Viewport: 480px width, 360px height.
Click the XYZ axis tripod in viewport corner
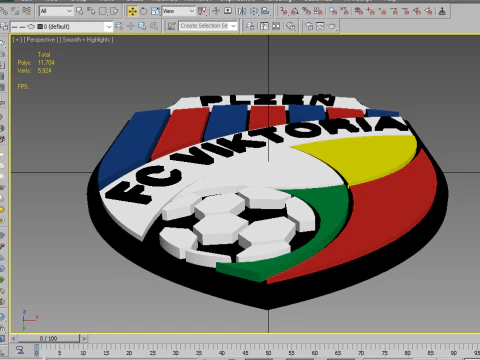pos(29,320)
